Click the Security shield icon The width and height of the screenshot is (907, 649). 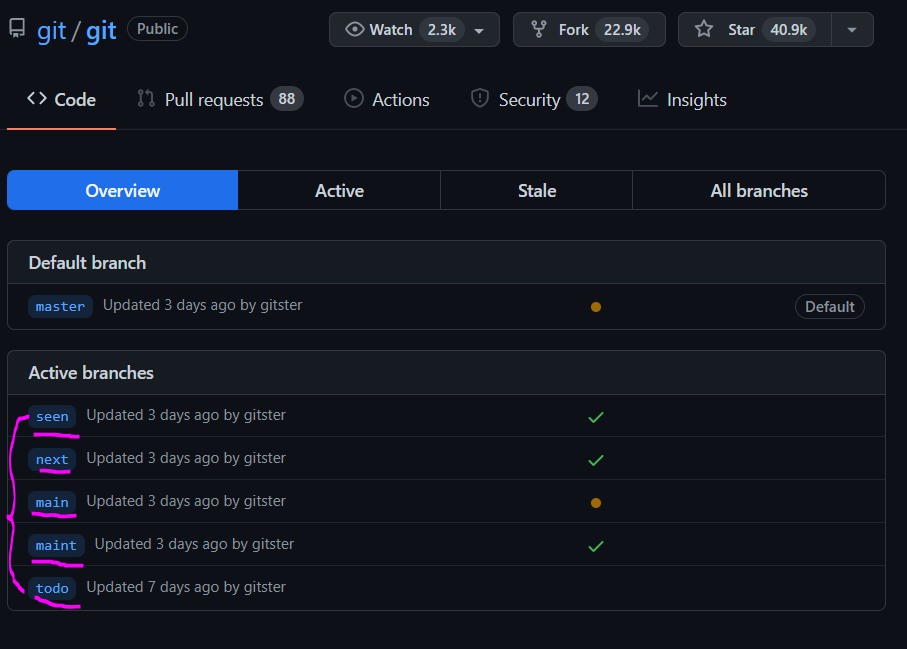pyautogui.click(x=480, y=98)
